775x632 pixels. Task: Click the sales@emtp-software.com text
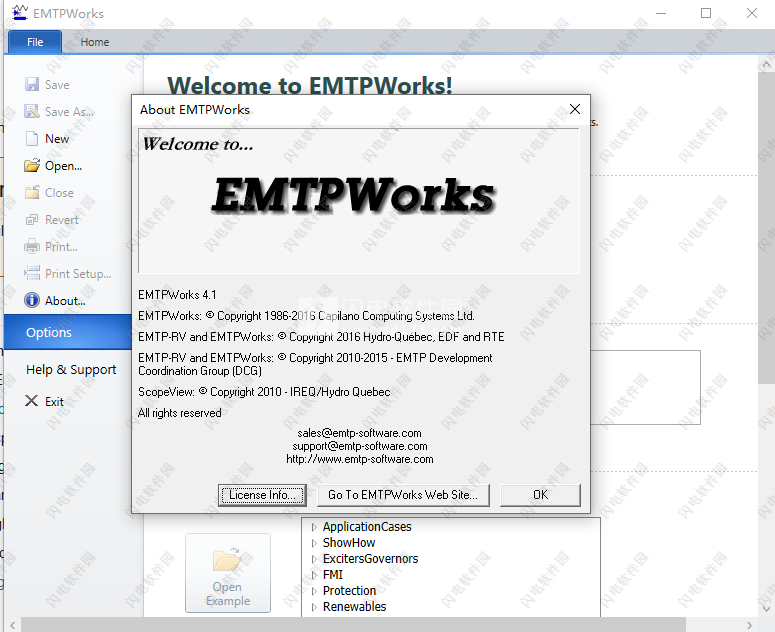pyautogui.click(x=359, y=433)
